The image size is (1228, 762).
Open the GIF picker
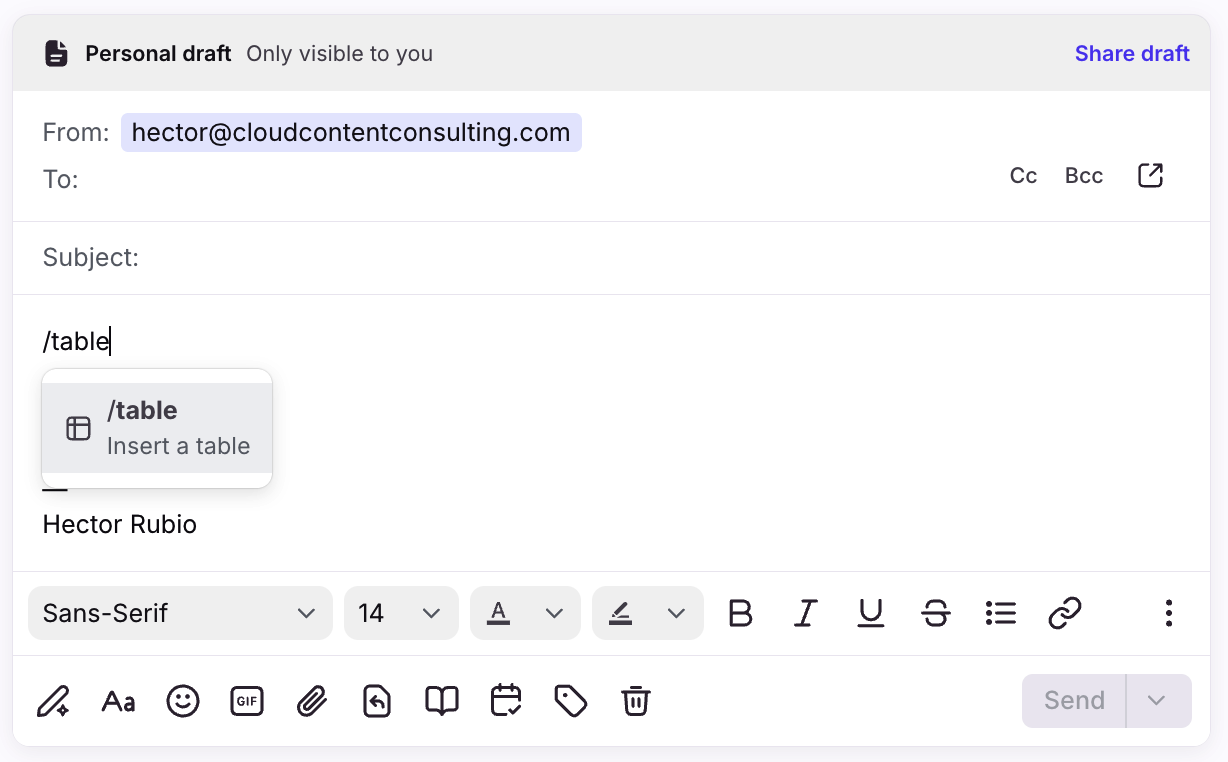tap(246, 701)
